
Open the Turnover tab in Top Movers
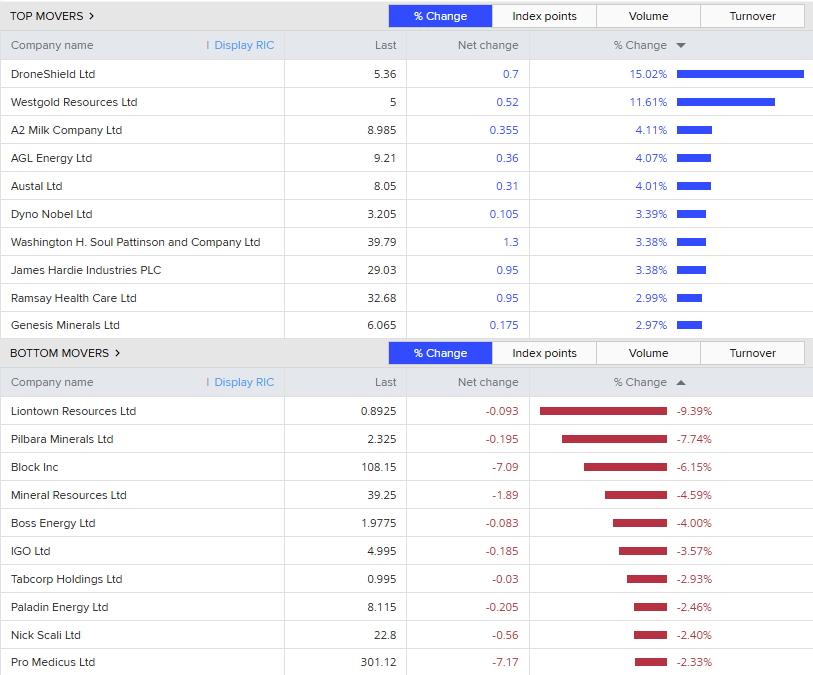752,16
